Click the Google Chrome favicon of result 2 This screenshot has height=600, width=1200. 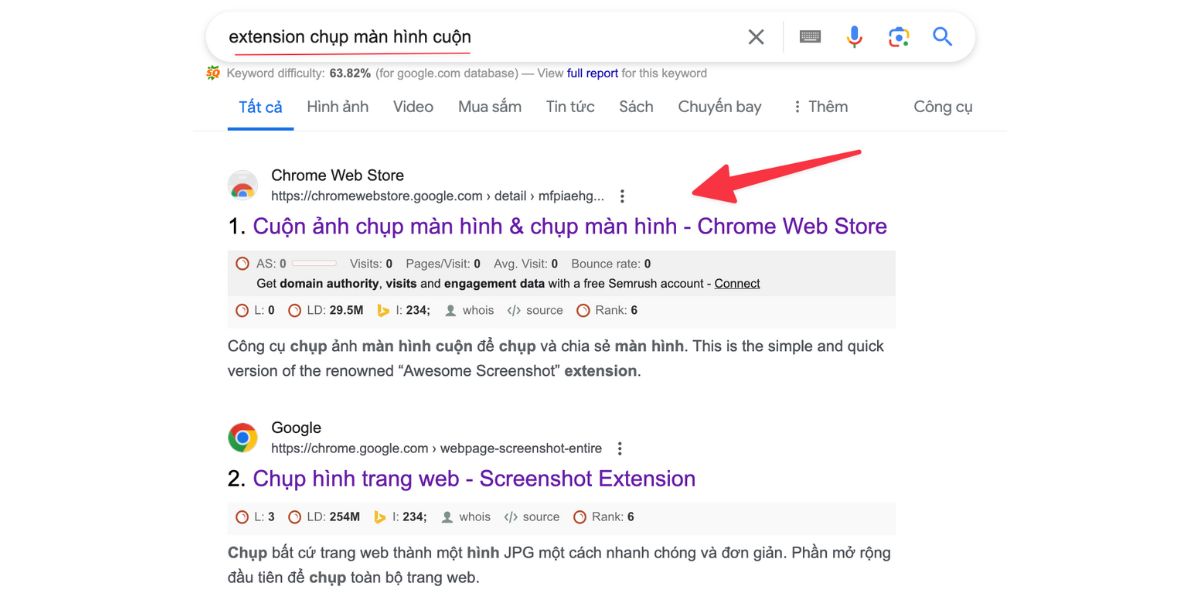click(x=243, y=437)
